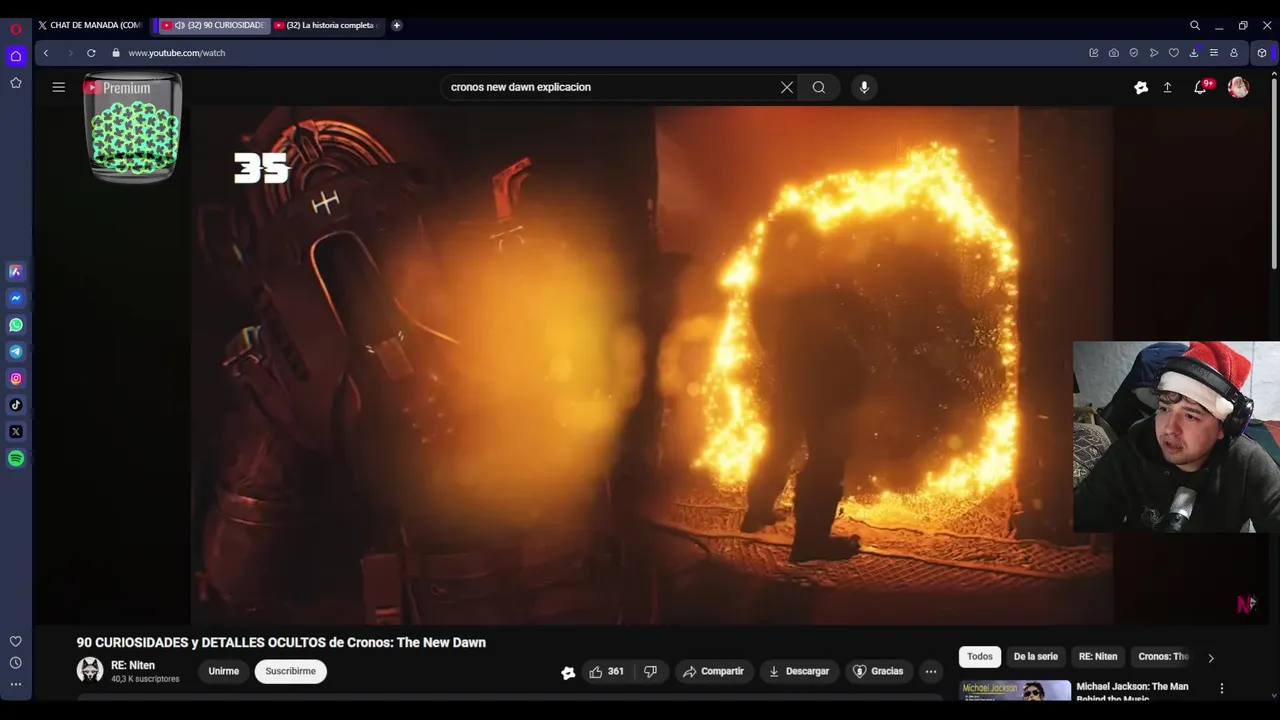Open the YouTube account avatar menu
The height and width of the screenshot is (720, 1280).
pos(1238,87)
